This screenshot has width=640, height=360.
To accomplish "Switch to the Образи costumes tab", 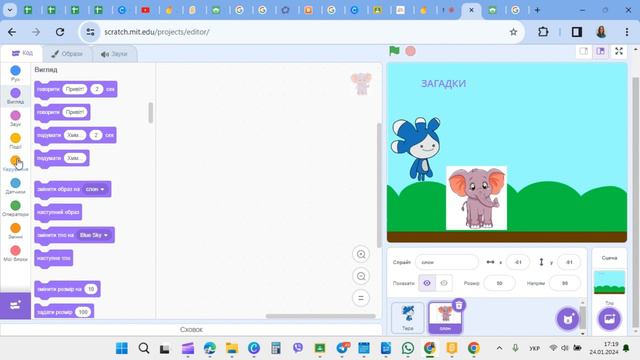I will tap(67, 53).
